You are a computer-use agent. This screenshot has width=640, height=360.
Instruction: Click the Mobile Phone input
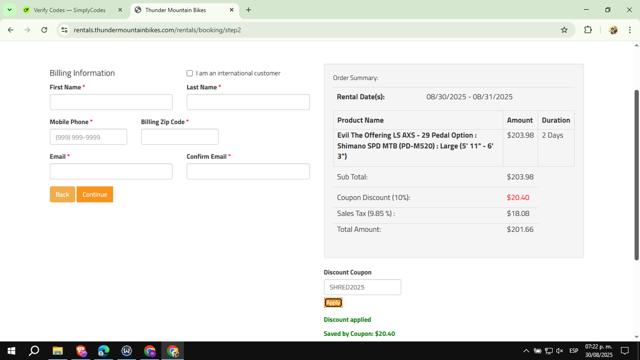[x=88, y=137]
